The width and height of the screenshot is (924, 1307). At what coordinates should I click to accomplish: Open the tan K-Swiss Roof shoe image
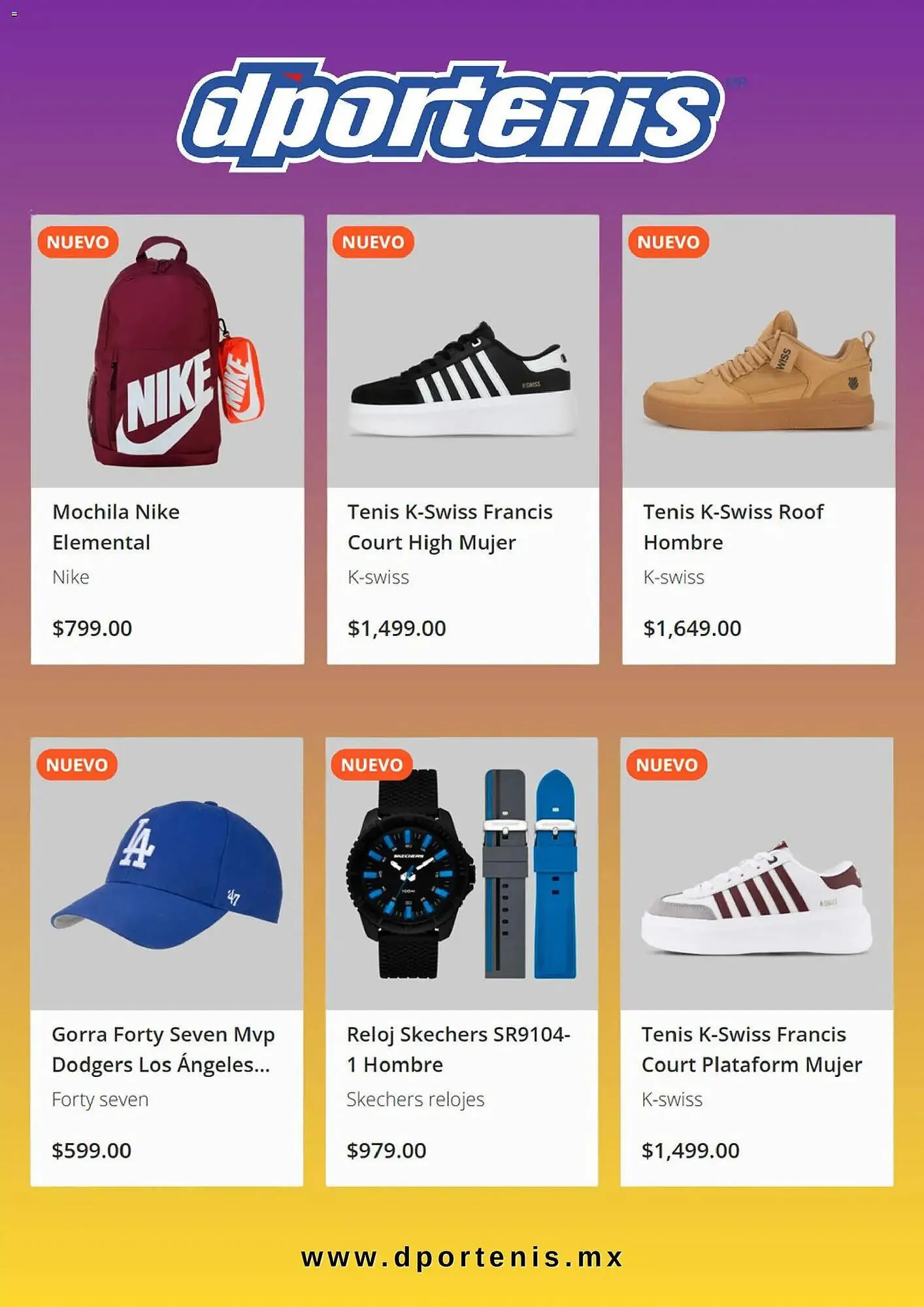coord(759,372)
